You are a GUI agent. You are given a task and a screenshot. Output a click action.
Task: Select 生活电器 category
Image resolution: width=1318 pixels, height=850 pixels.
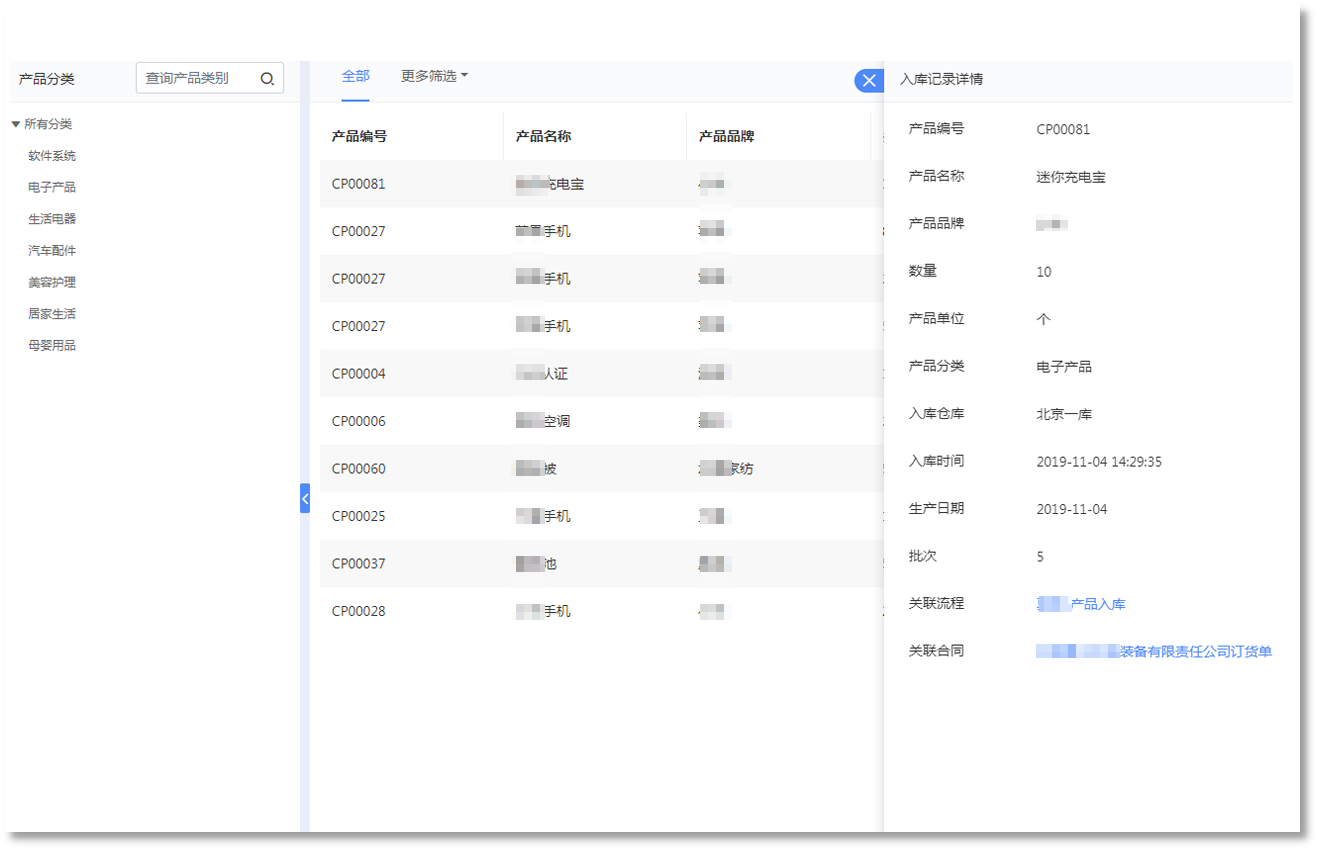click(52, 219)
